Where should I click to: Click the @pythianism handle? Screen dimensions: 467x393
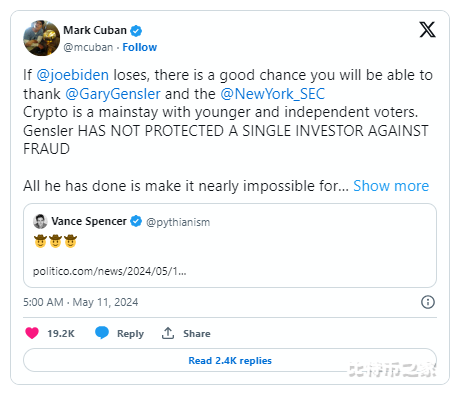178,222
